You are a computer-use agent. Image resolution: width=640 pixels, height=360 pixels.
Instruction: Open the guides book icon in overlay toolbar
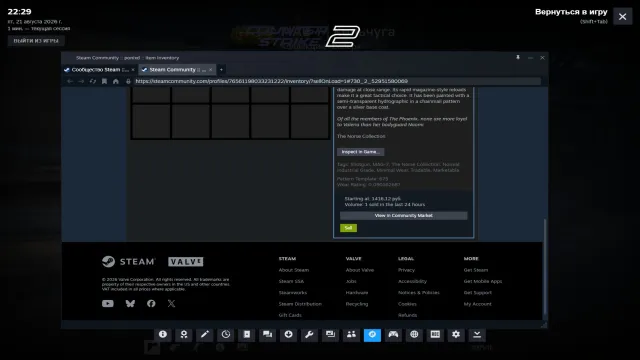click(247, 335)
